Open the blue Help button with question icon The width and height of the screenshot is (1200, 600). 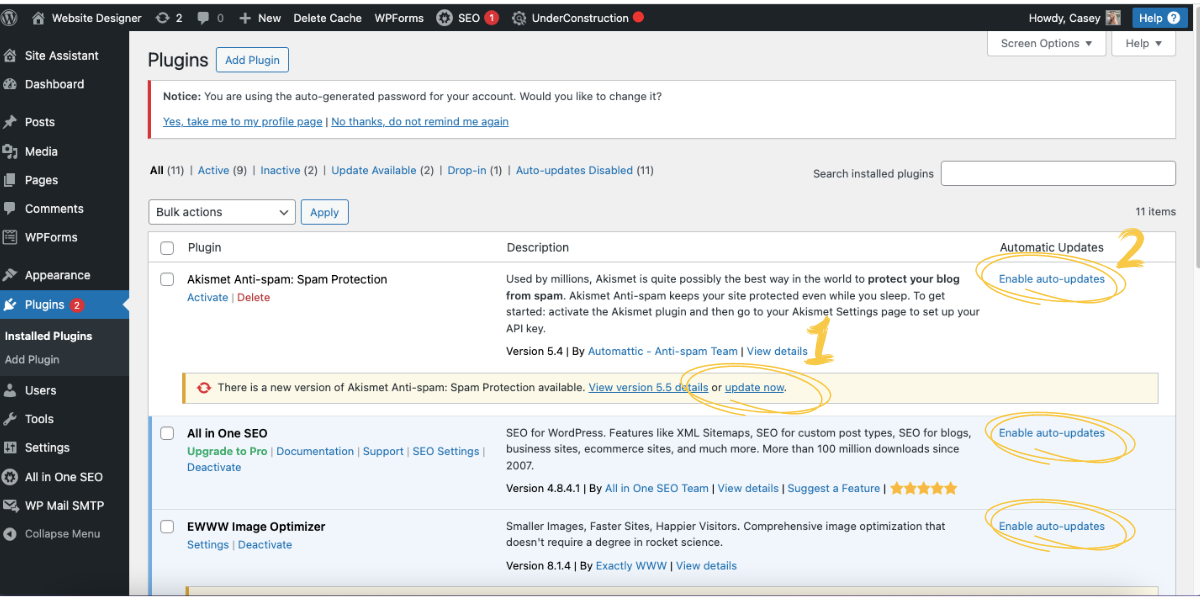pos(1158,18)
